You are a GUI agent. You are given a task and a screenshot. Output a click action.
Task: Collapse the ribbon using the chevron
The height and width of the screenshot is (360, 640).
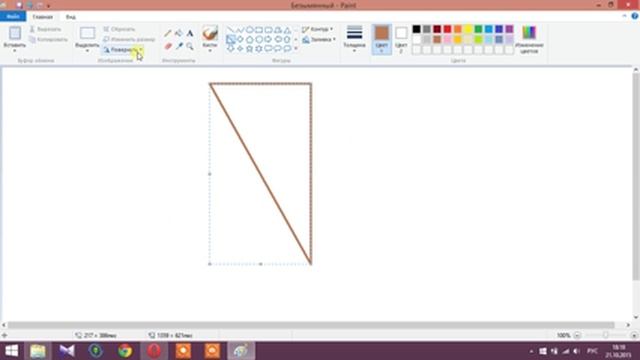tap(624, 16)
